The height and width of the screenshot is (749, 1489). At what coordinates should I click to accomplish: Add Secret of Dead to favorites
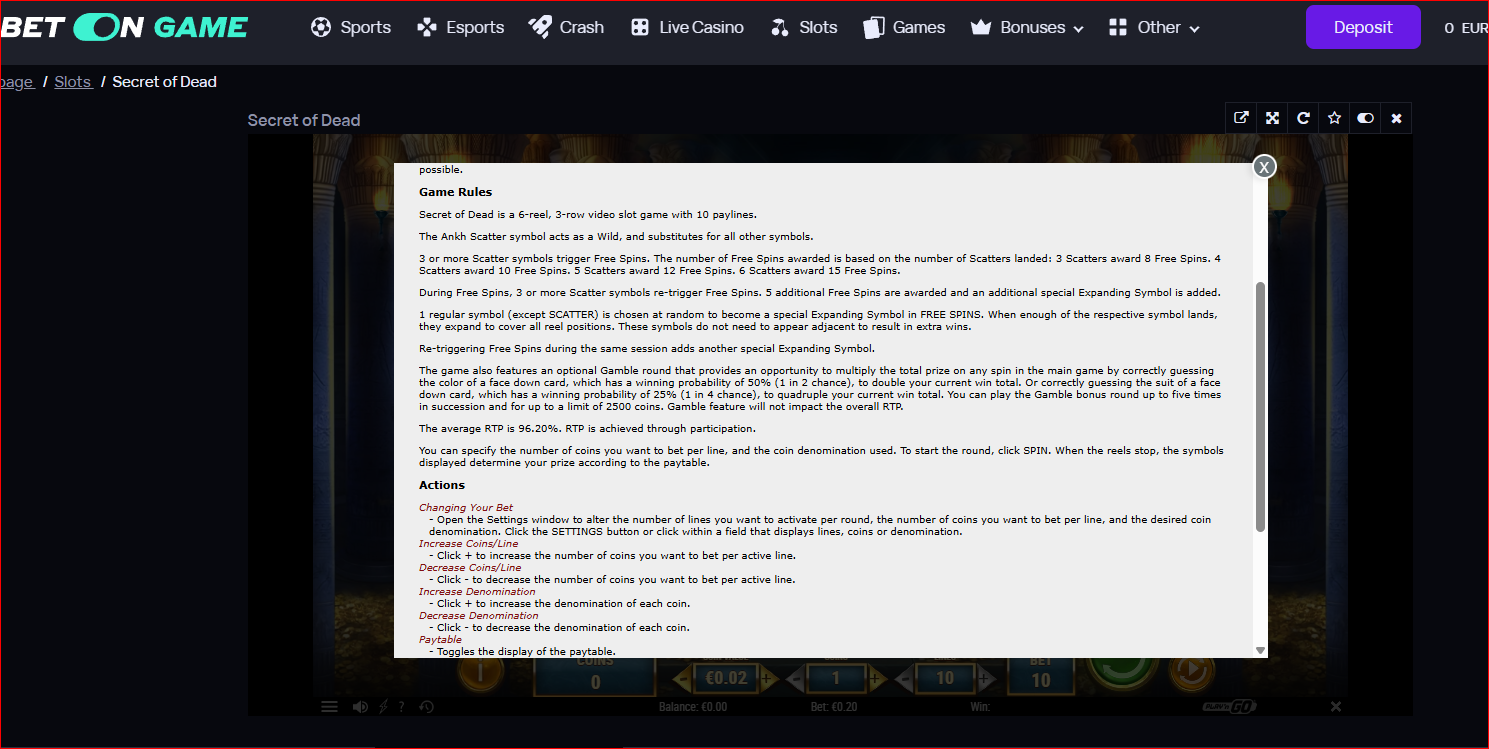pos(1334,118)
